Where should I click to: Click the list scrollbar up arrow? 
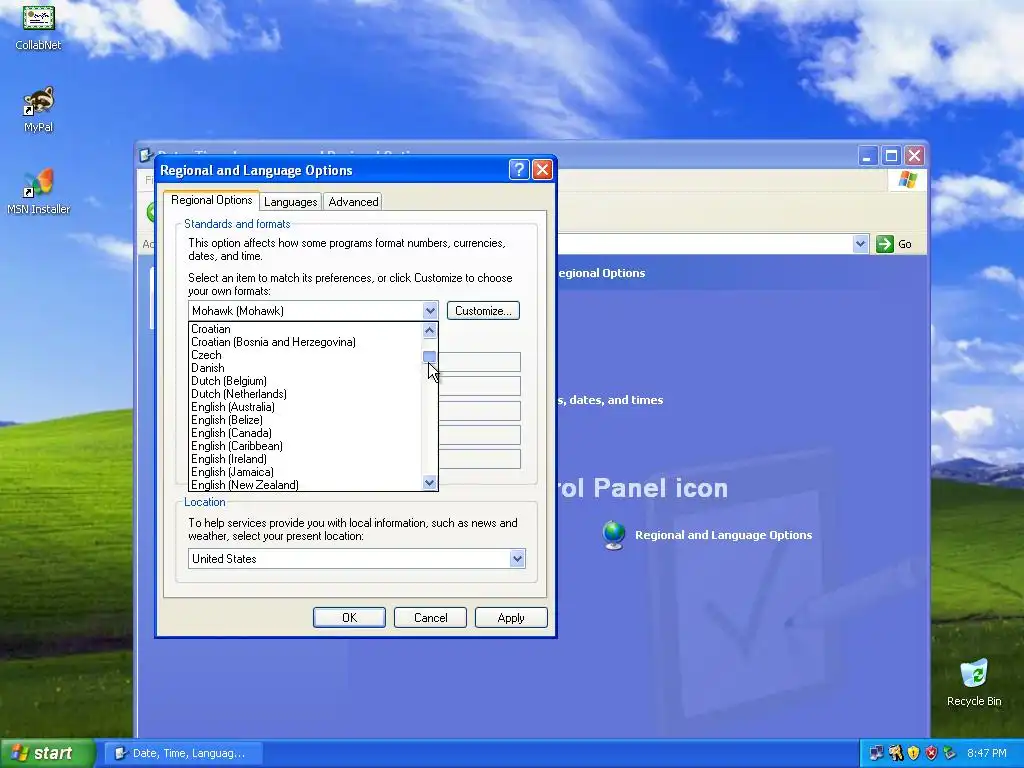429,330
